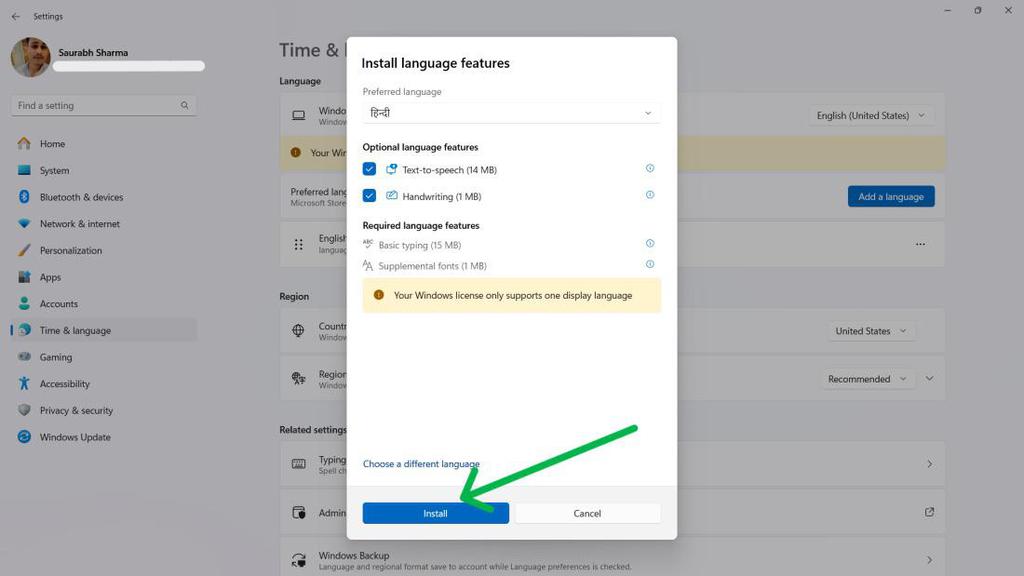Open more options for English language row

pyautogui.click(x=920, y=244)
